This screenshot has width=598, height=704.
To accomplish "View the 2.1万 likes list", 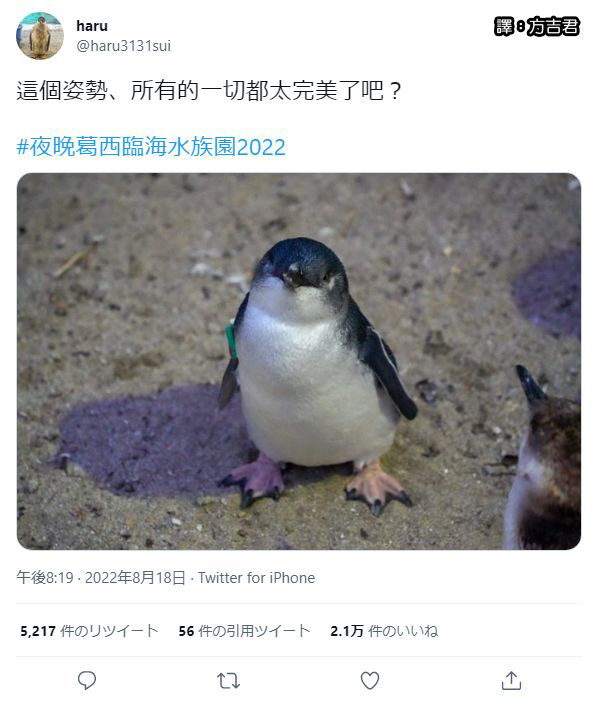I will 384,631.
